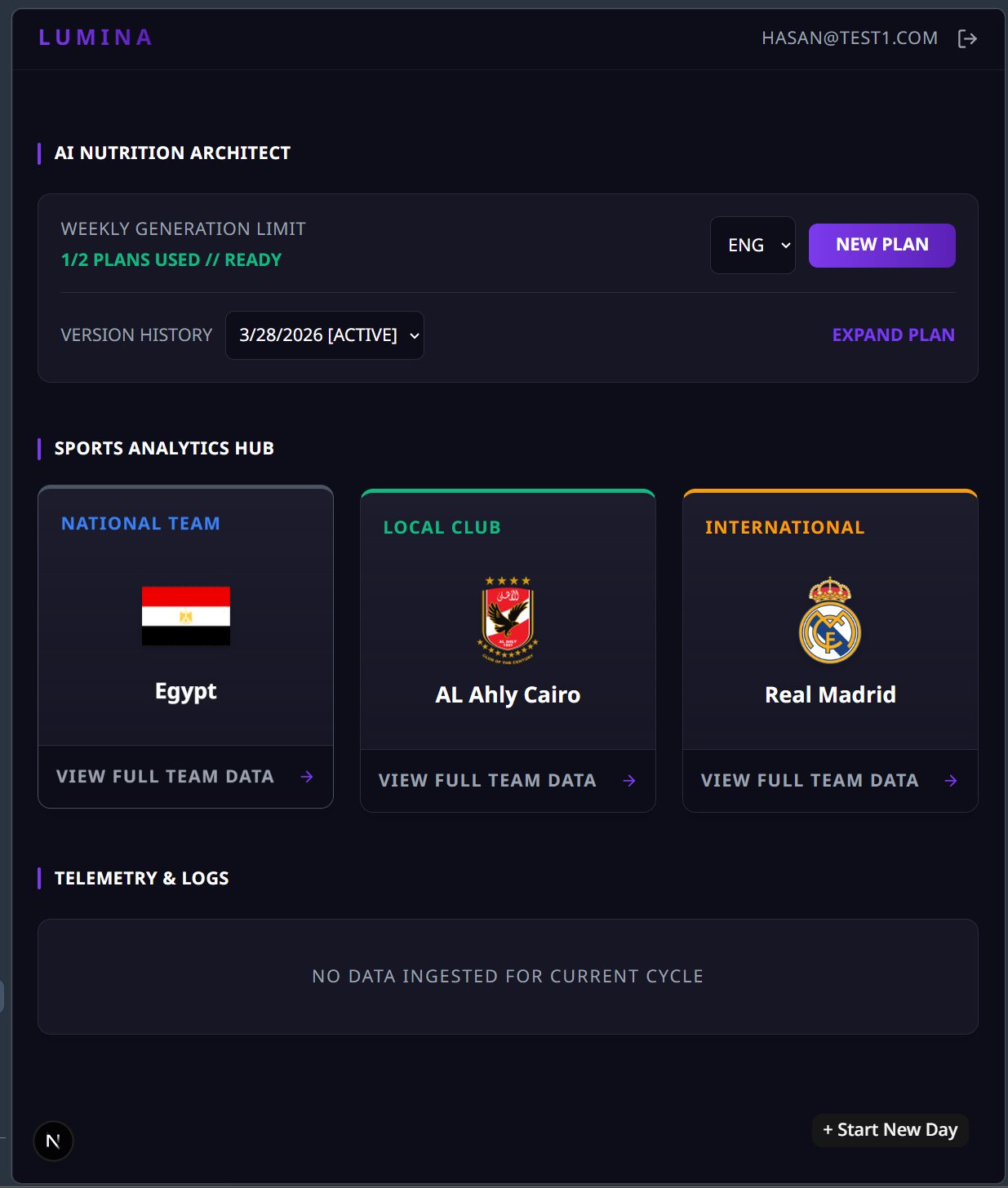View full team data for Real Madrid

810,781
